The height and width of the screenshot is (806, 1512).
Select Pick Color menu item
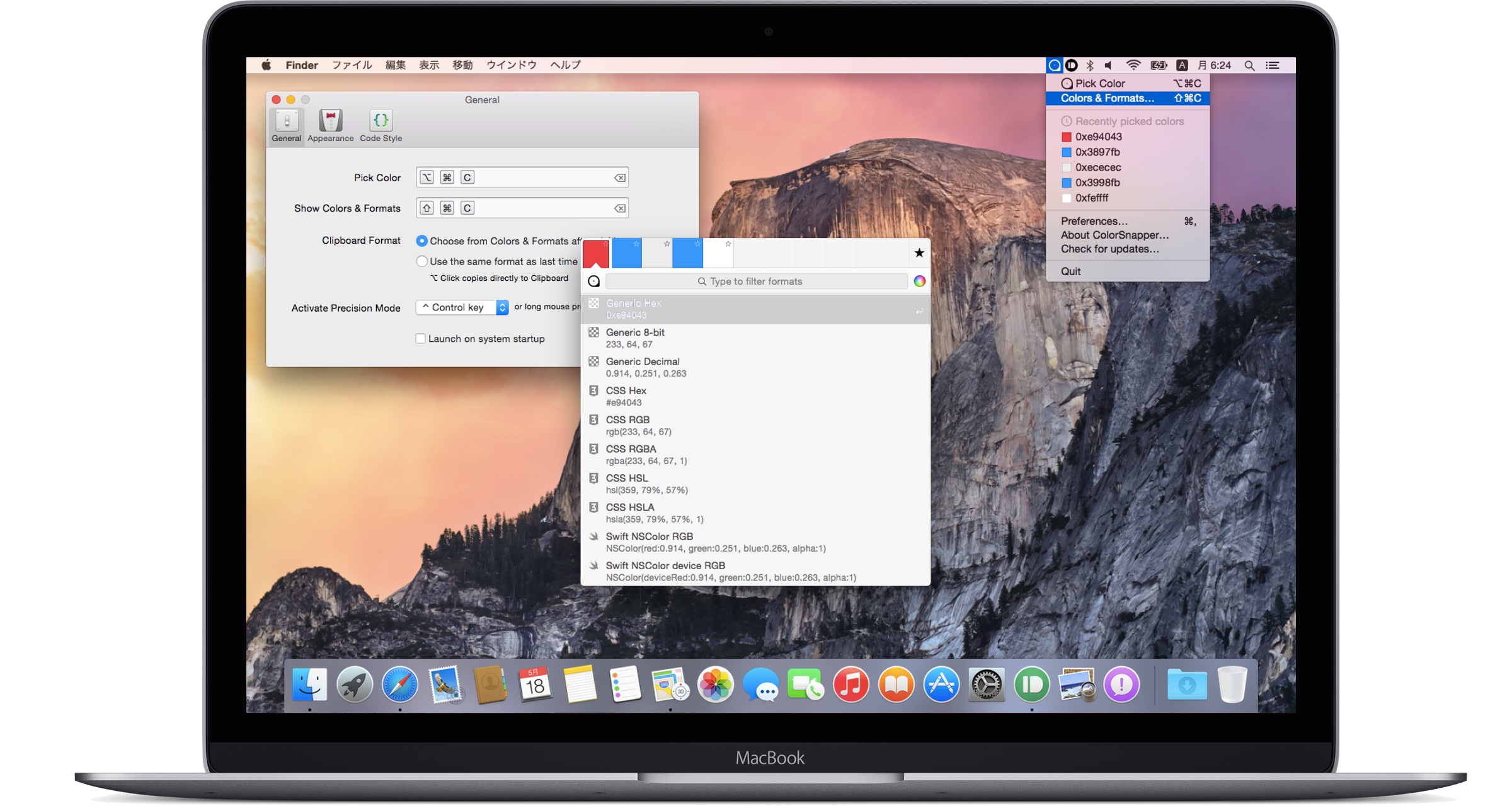(x=1100, y=83)
